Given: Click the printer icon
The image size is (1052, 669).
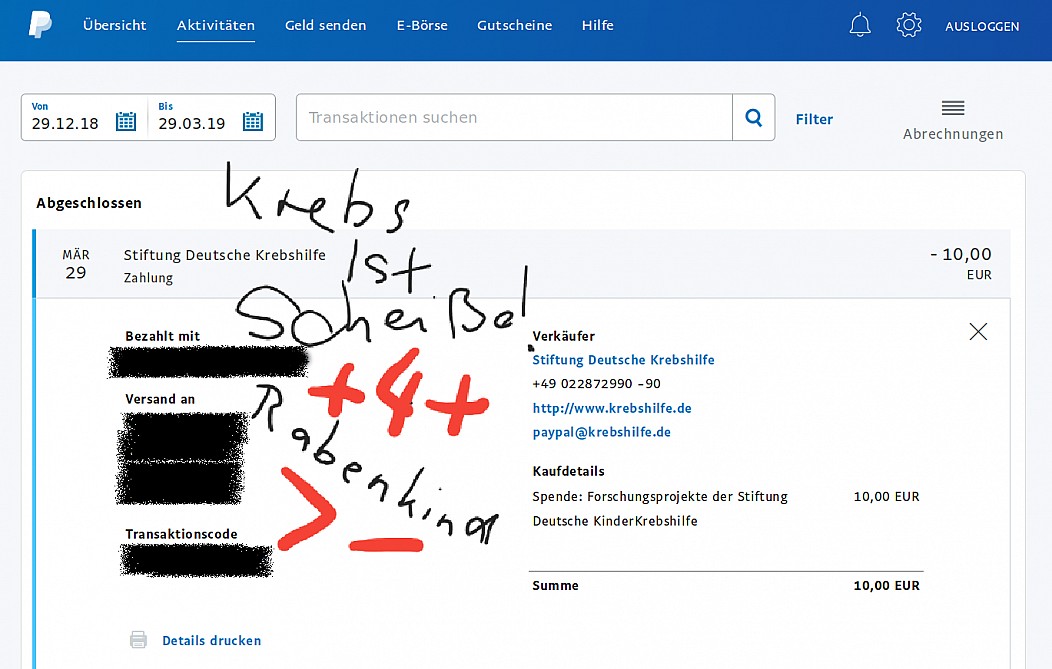Looking at the screenshot, I should click(x=138, y=639).
